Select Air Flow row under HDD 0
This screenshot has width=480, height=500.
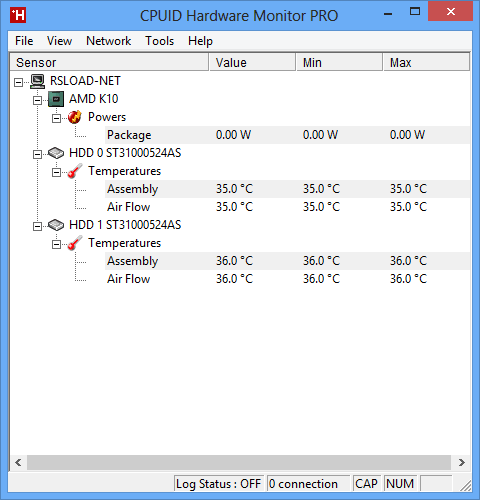click(x=288, y=207)
